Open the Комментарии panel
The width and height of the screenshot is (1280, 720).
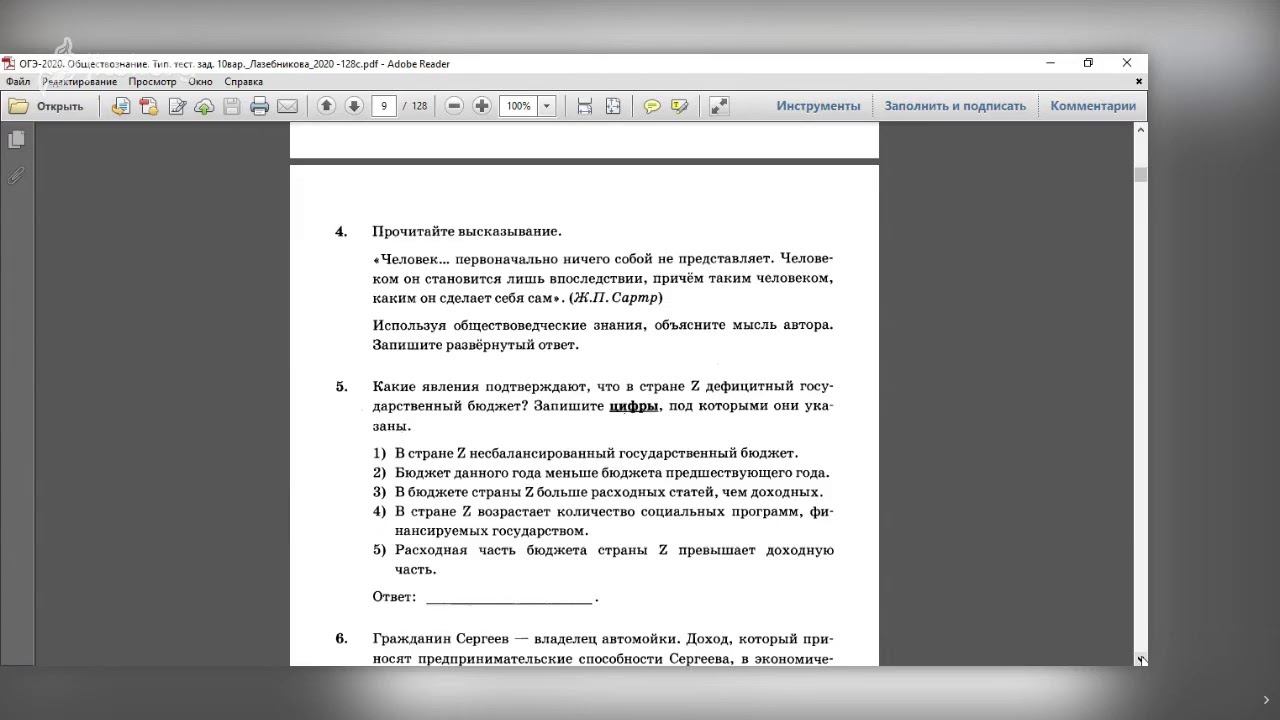click(x=1093, y=106)
